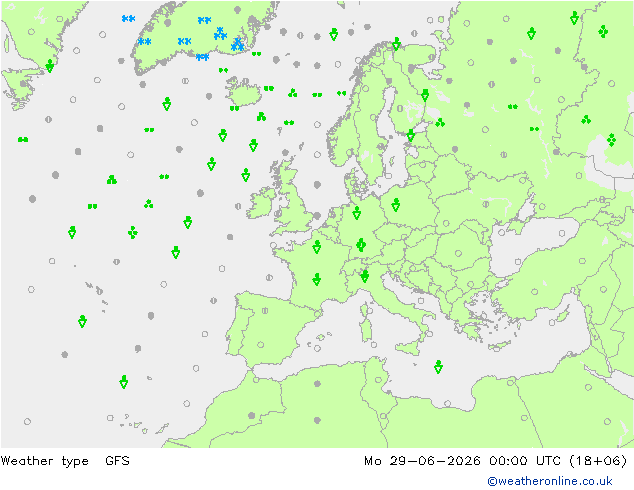This screenshot has height=490, width=634.
Task: Select the open circle over Romania
Action: click(458, 253)
